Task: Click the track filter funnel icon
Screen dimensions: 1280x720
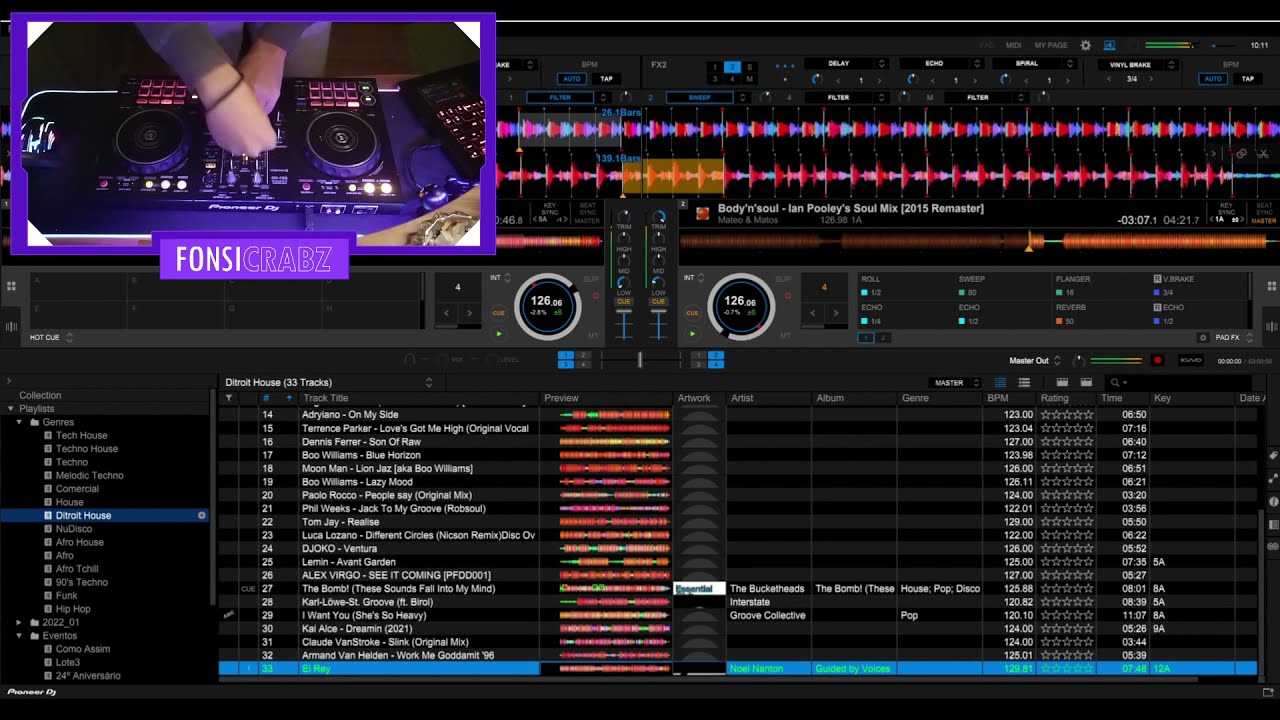Action: coord(228,398)
